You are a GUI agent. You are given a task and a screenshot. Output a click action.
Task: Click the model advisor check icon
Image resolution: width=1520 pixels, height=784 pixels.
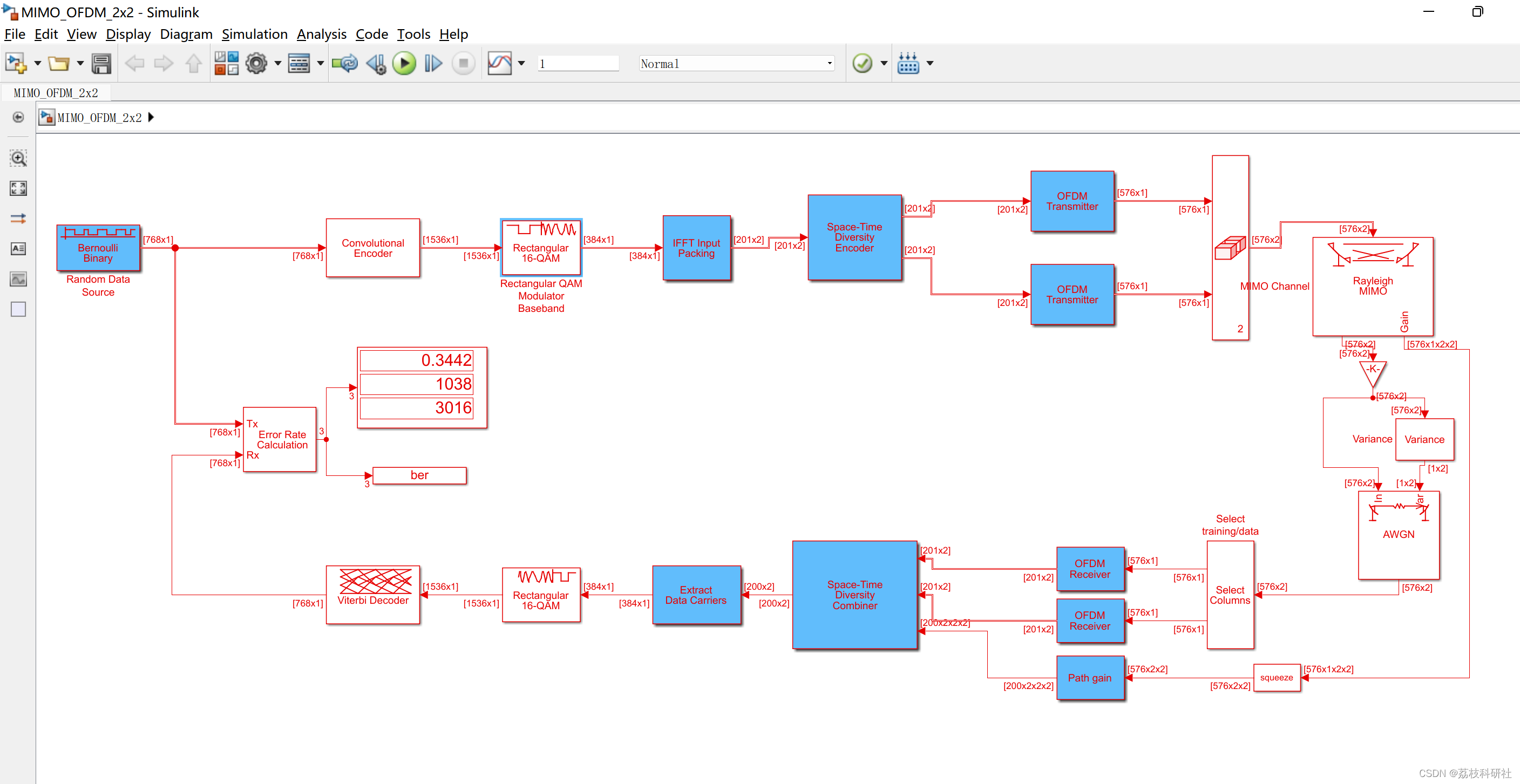[863, 63]
